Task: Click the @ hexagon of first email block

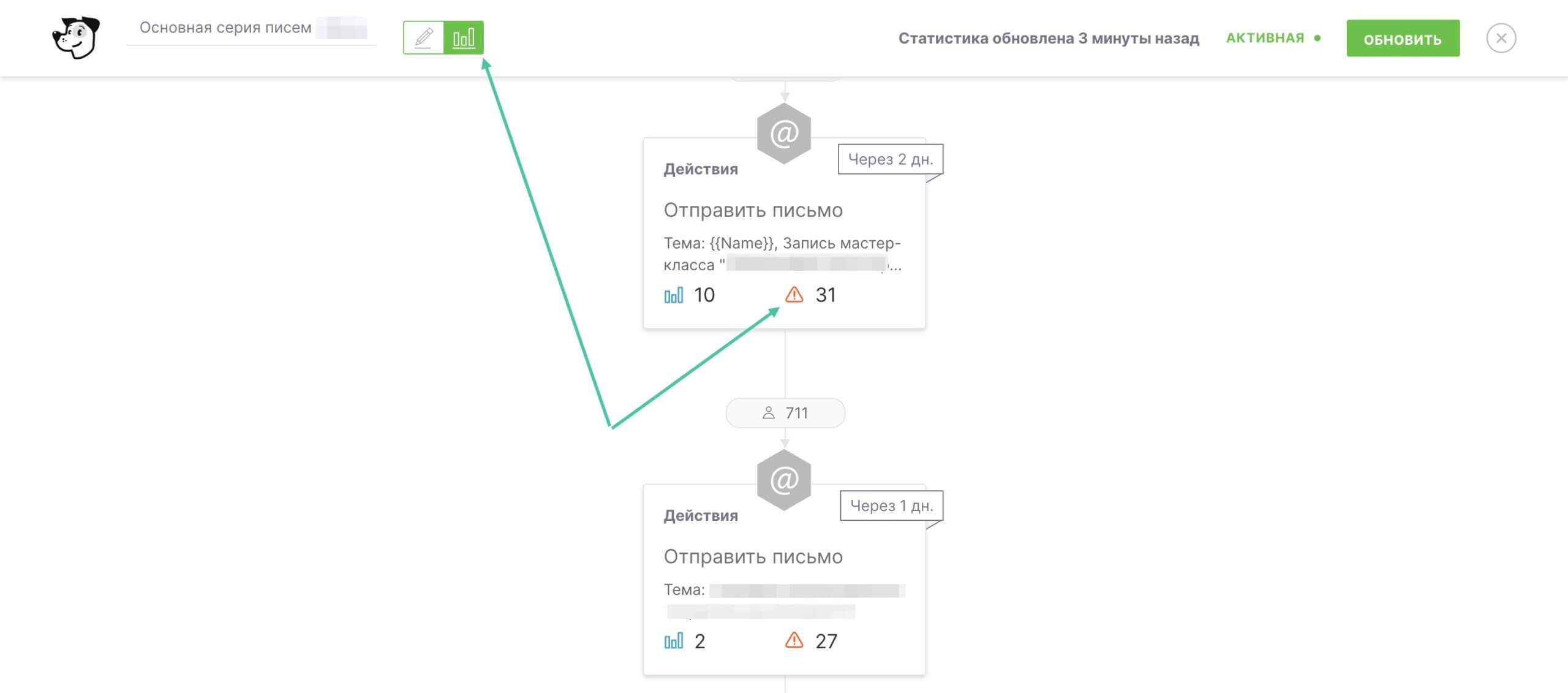Action: point(784,134)
